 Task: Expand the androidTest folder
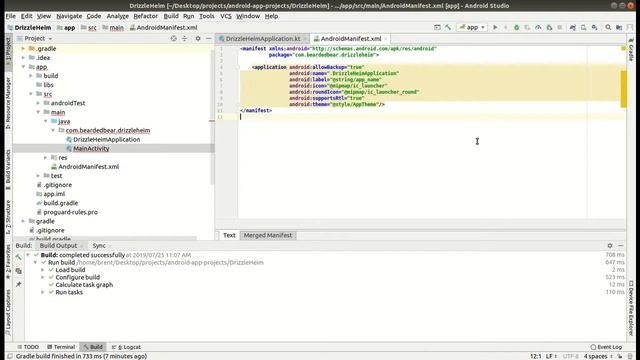tap(38, 103)
